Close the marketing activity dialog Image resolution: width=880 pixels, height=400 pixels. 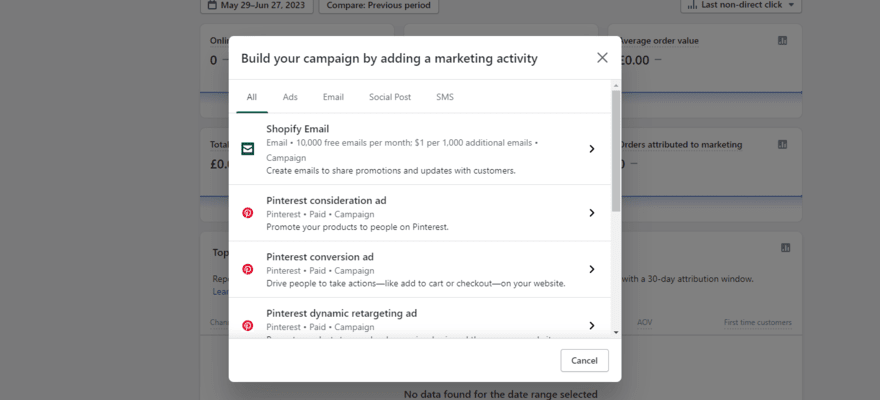pos(602,58)
